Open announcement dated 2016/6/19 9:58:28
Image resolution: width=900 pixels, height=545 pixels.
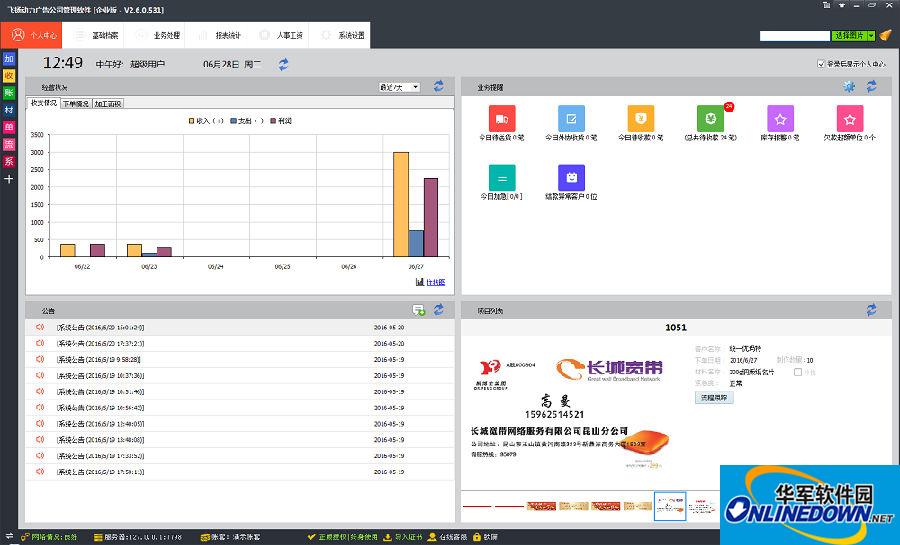click(240, 359)
